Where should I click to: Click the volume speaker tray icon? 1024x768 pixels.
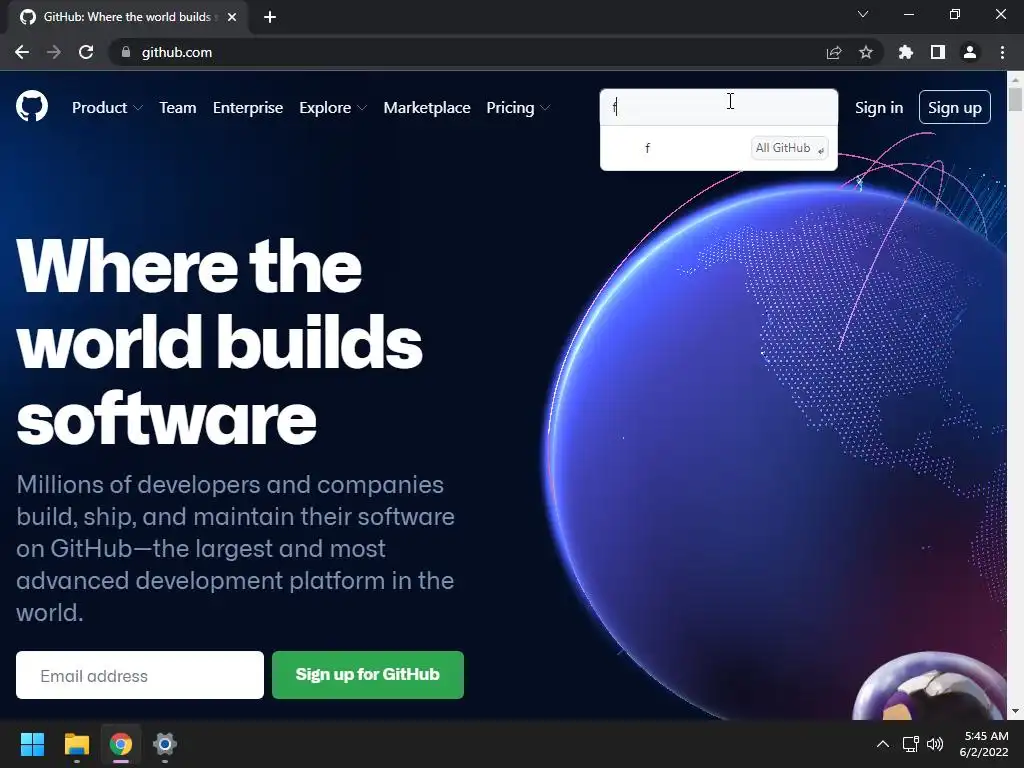click(x=935, y=744)
